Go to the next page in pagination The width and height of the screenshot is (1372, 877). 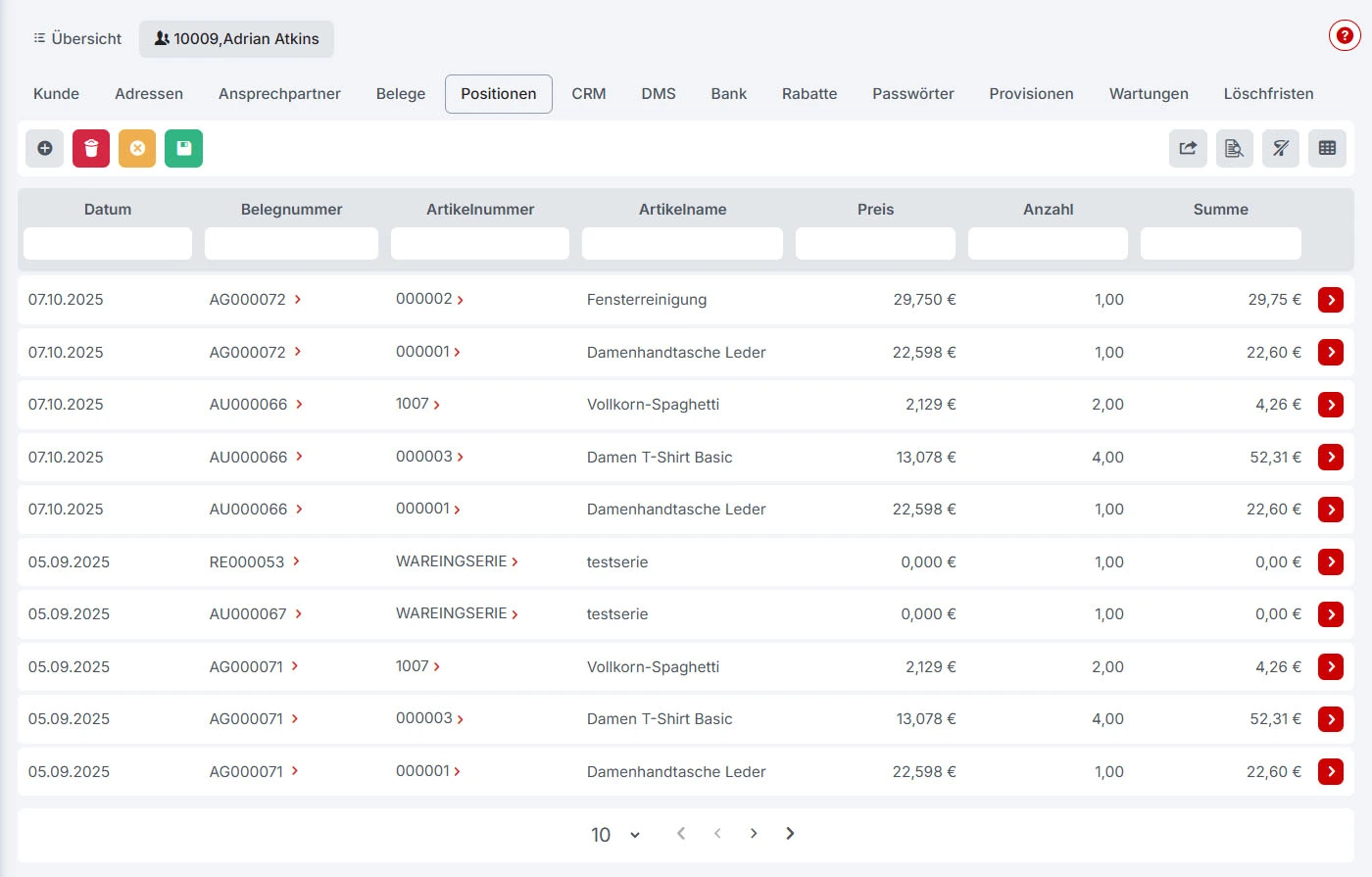pos(754,834)
